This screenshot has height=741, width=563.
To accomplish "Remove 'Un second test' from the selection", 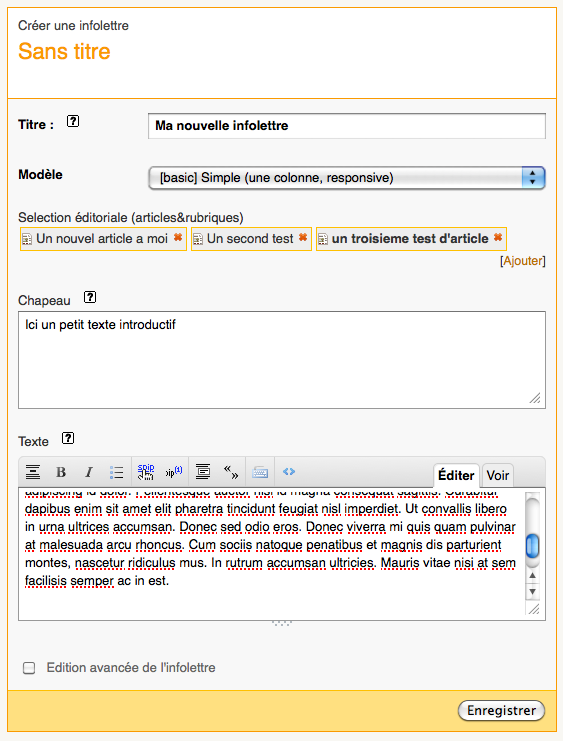I will tap(303, 238).
